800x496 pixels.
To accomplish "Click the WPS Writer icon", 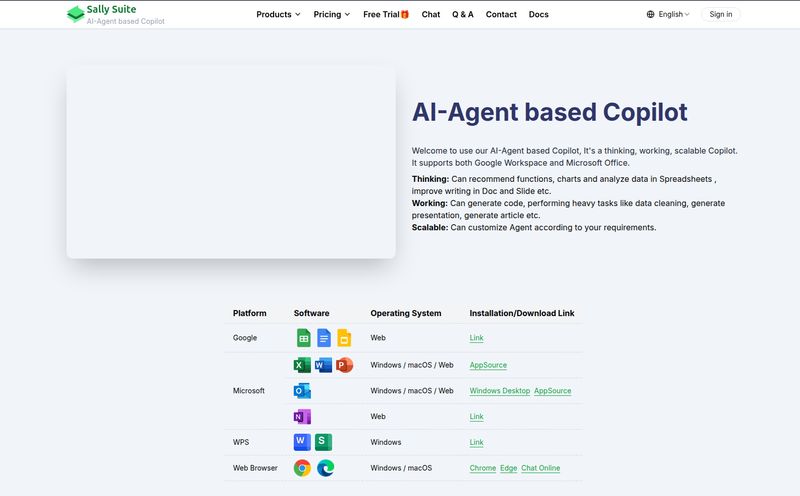I will point(302,442).
